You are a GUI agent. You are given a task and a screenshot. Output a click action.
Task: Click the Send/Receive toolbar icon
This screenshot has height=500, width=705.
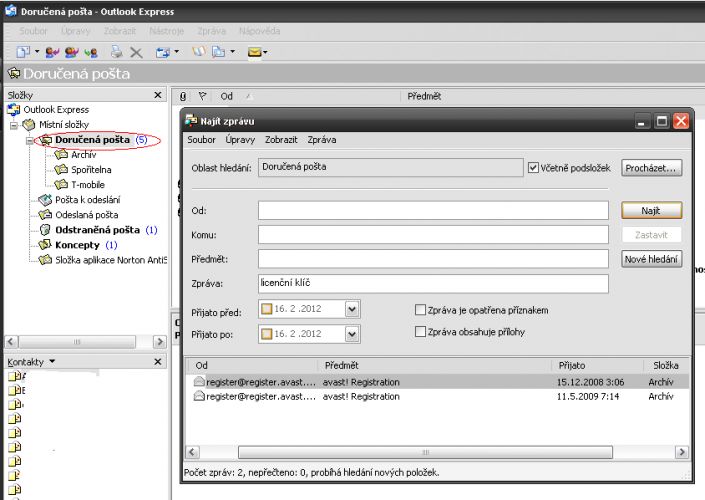[163, 52]
